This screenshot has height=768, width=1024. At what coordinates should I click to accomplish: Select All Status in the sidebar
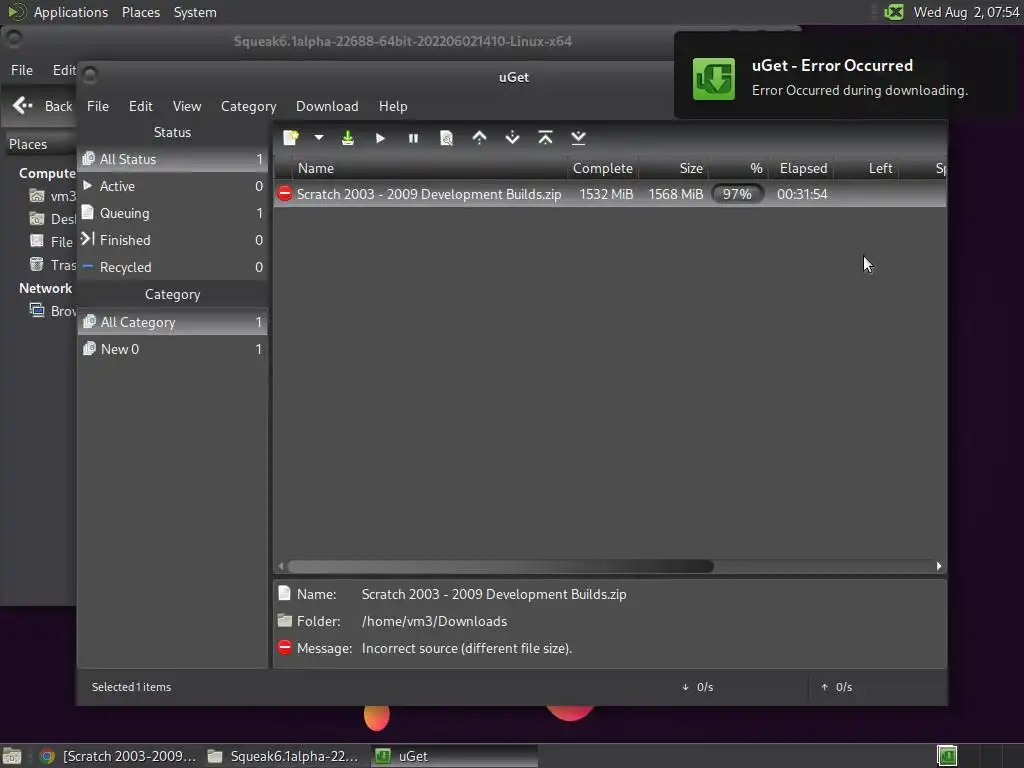coord(173,159)
